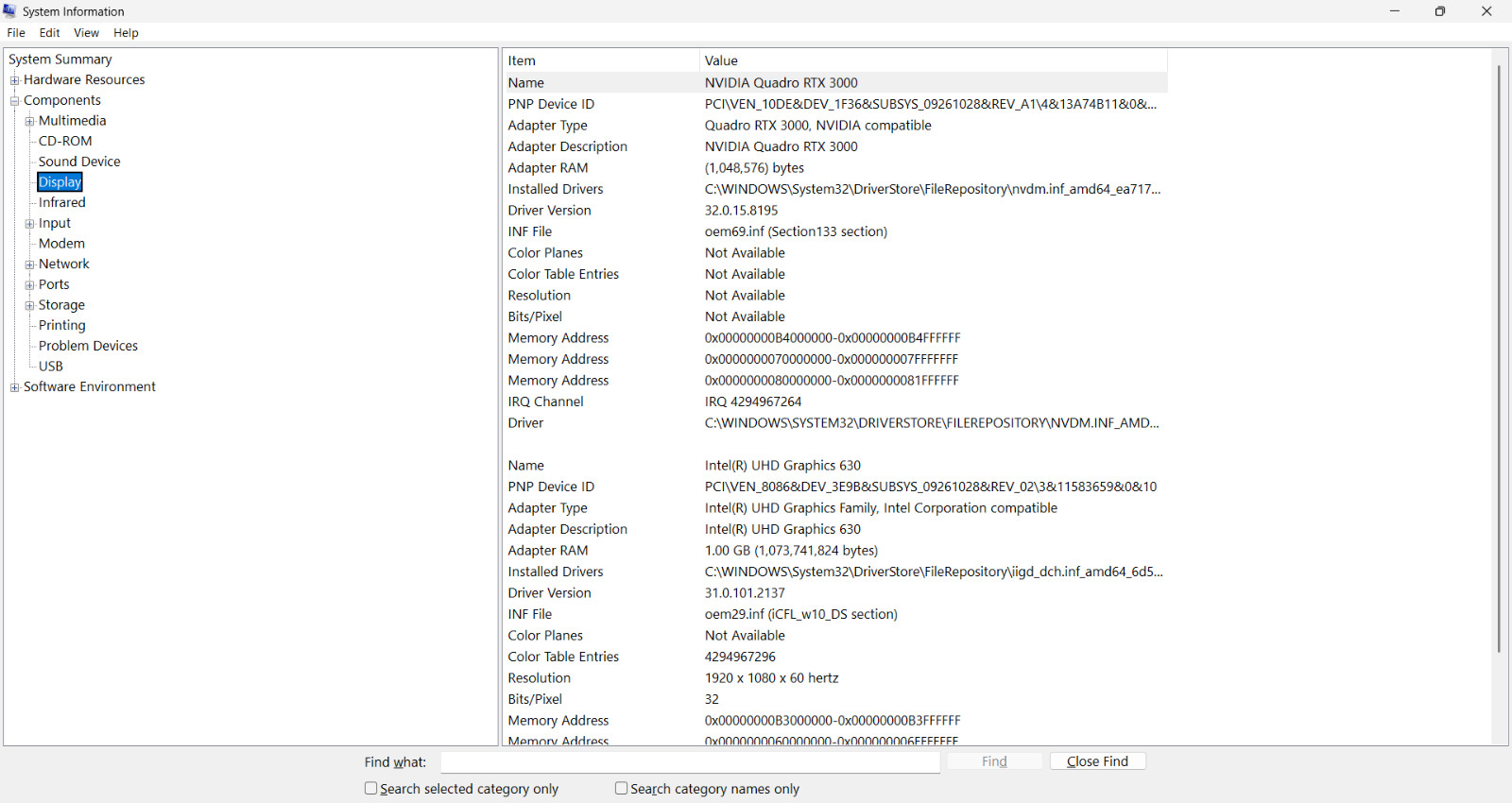
Task: Minimize the System Information window
Action: pos(1394,11)
